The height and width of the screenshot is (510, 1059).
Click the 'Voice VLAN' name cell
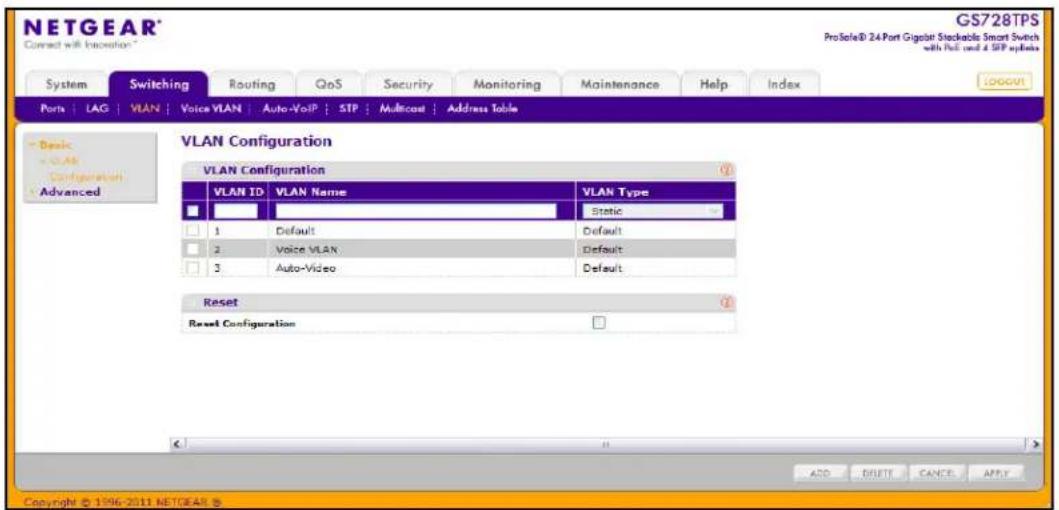click(421, 249)
